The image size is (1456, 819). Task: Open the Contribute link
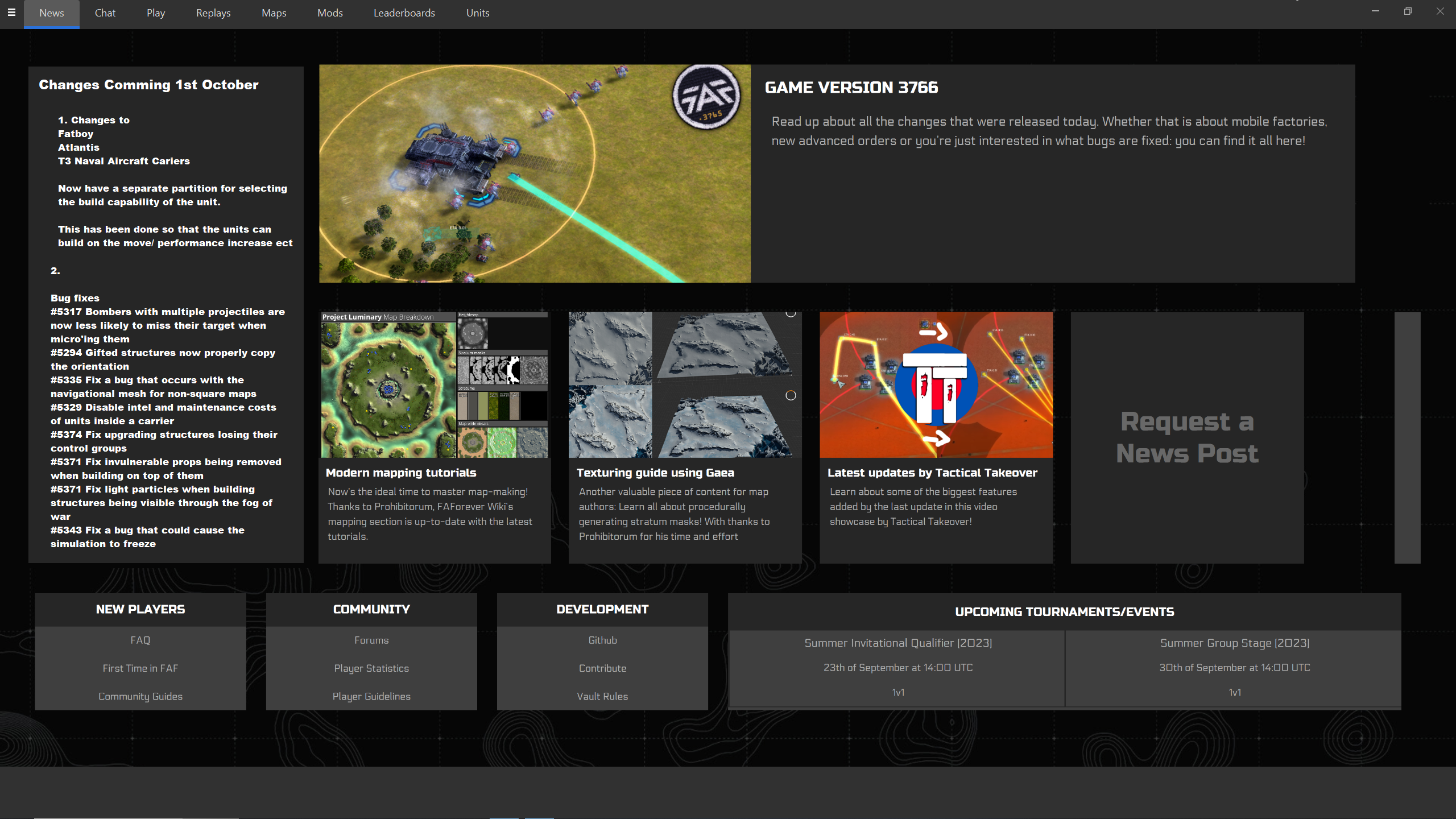coord(602,668)
